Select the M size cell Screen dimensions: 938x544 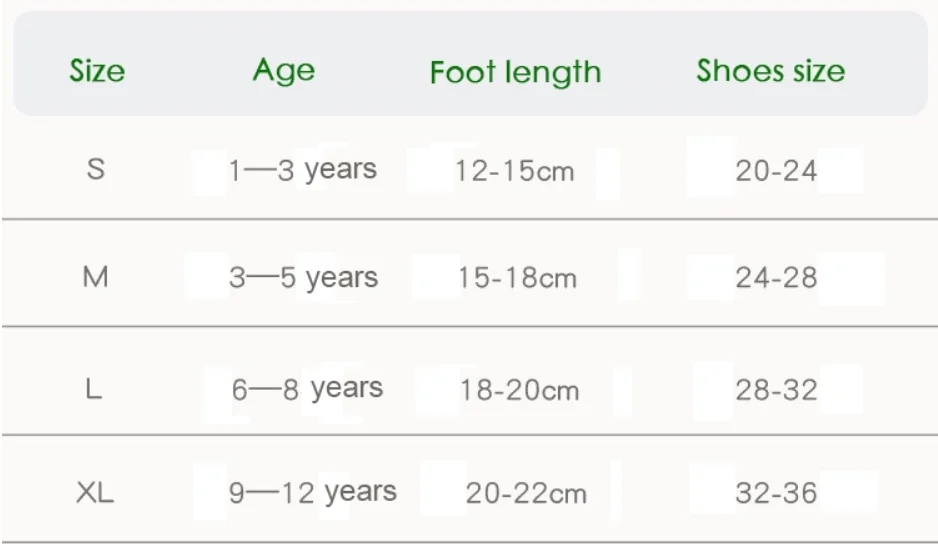point(95,277)
